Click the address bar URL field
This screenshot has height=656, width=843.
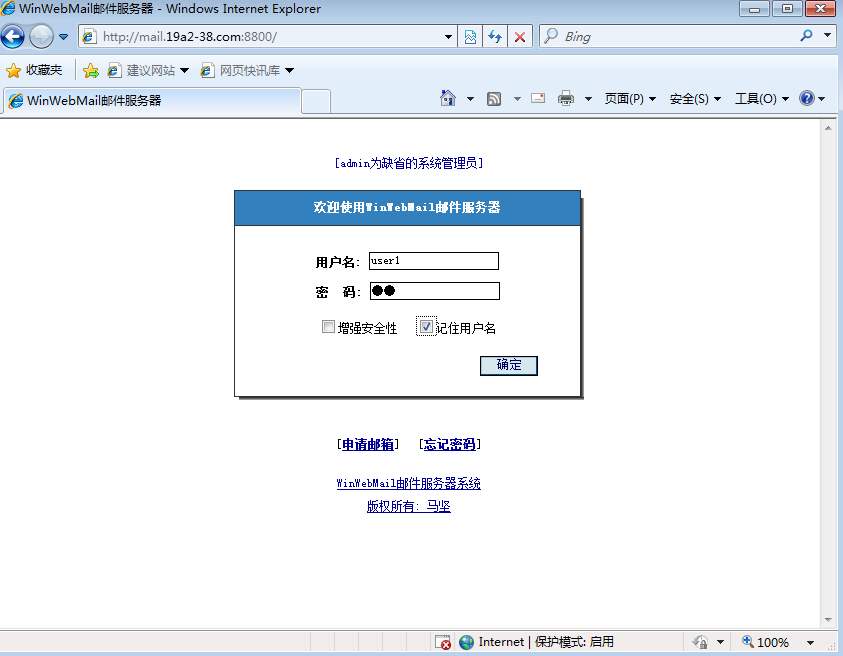pyautogui.click(x=269, y=37)
